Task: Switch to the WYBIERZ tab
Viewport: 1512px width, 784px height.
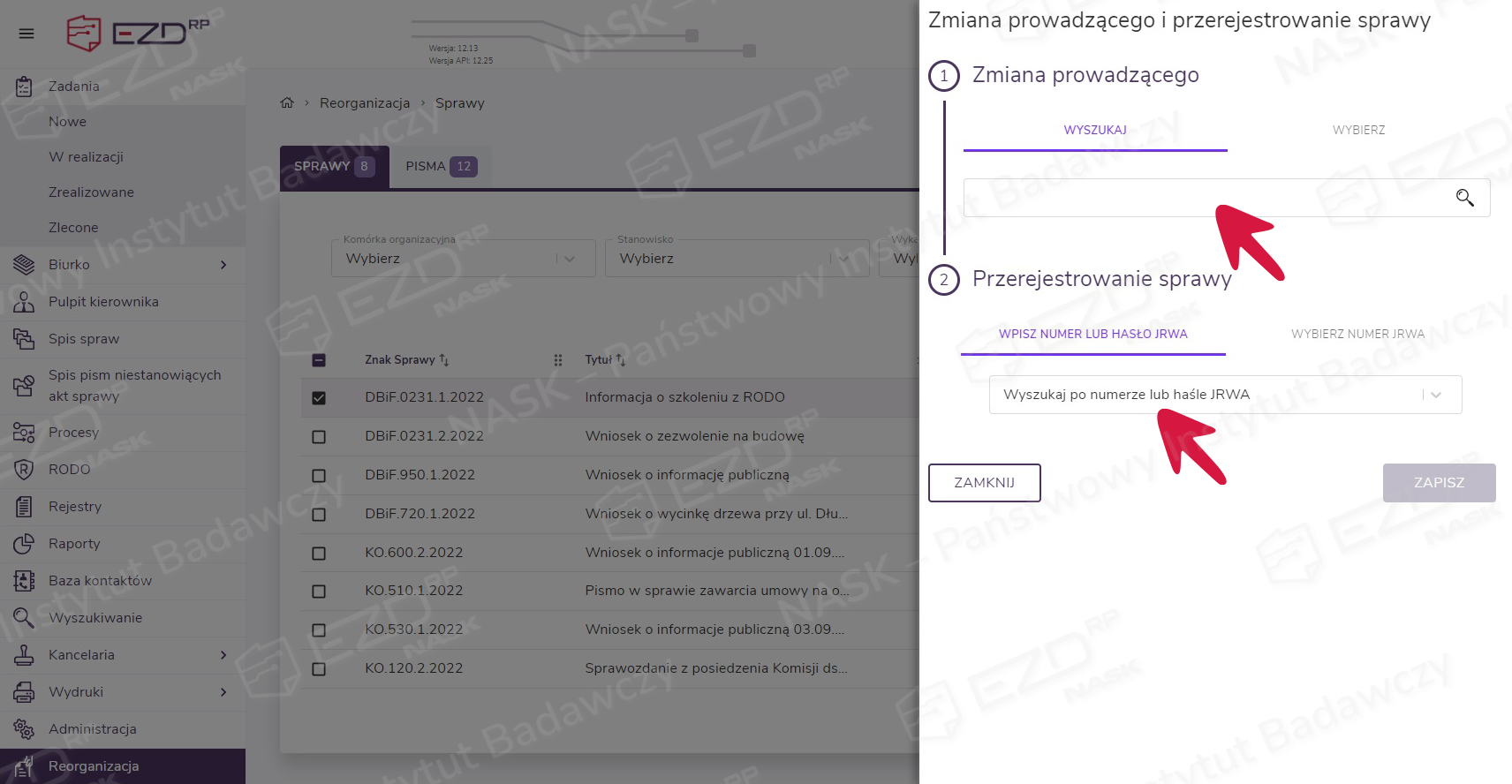Action: point(1358,130)
